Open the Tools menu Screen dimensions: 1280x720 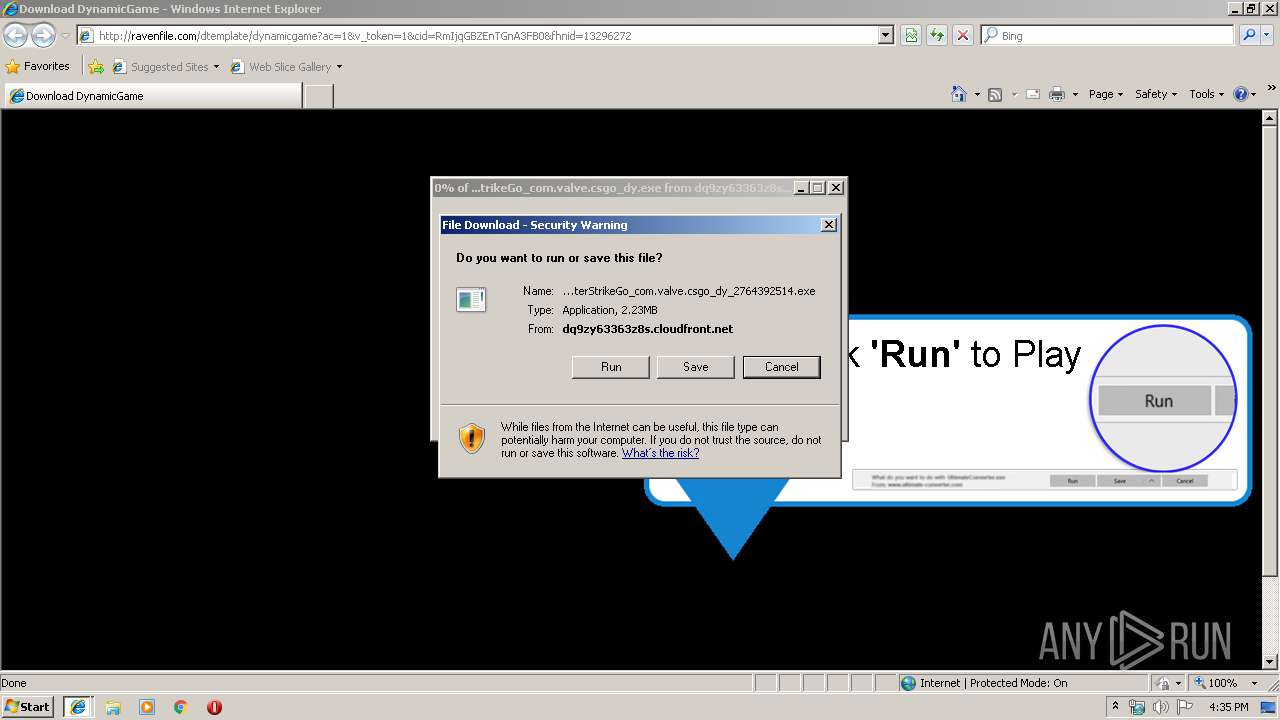[x=1206, y=94]
